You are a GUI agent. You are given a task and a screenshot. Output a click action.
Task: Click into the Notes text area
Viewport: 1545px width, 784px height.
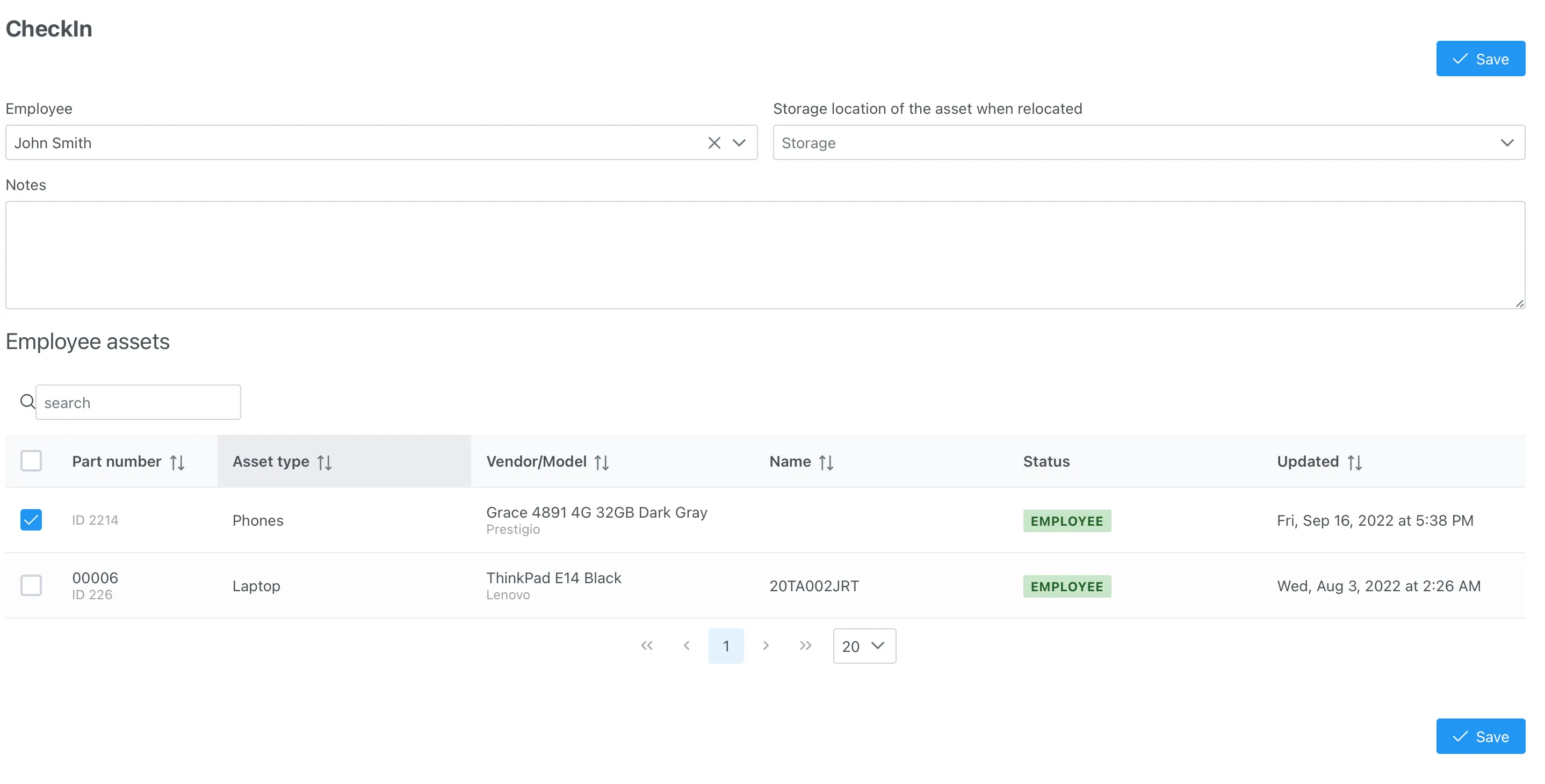click(x=764, y=255)
